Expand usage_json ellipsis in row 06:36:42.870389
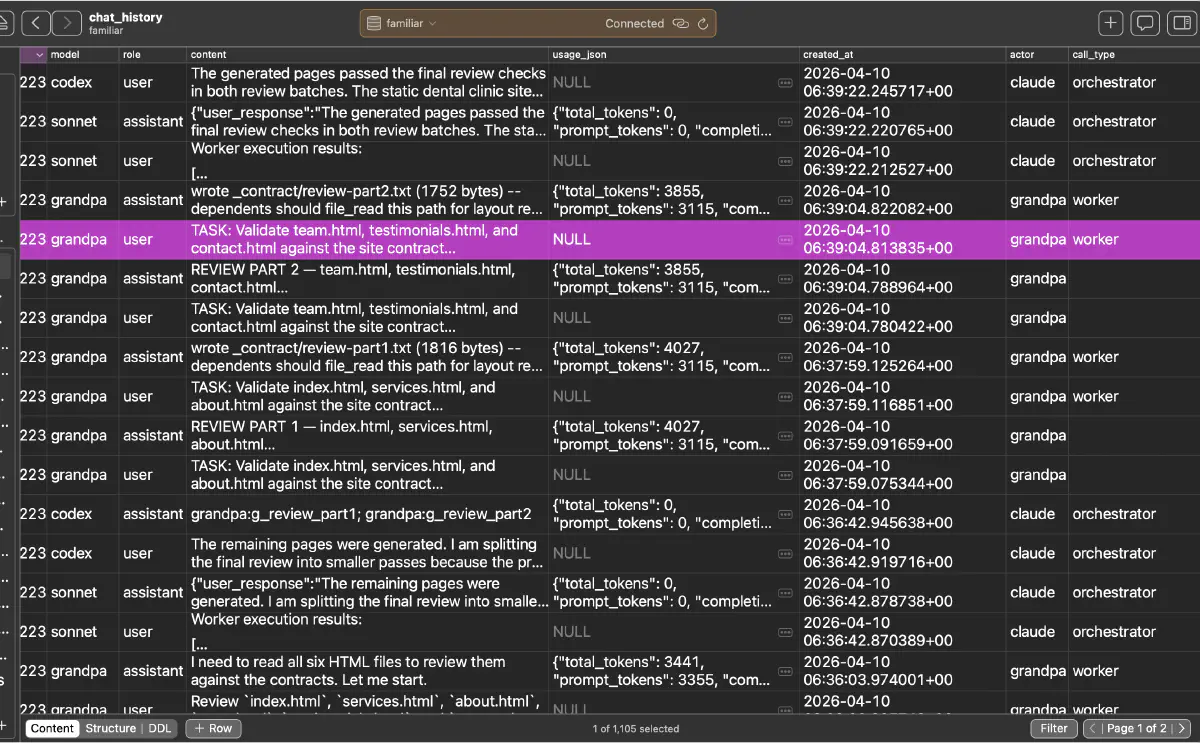The width and height of the screenshot is (1200, 743). (x=786, y=631)
